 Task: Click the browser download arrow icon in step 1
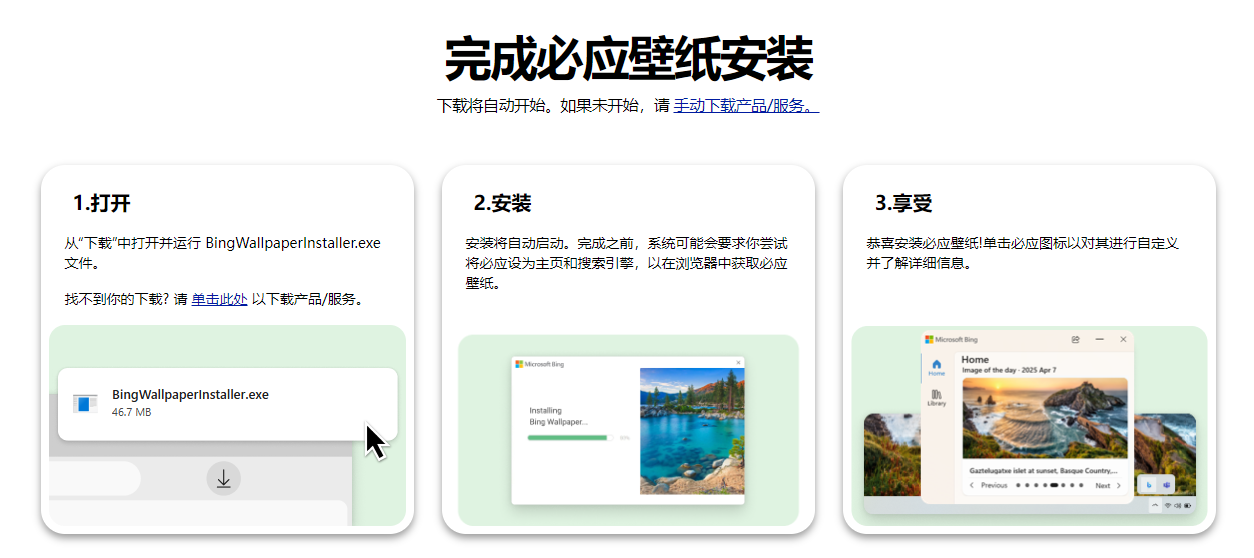click(224, 479)
